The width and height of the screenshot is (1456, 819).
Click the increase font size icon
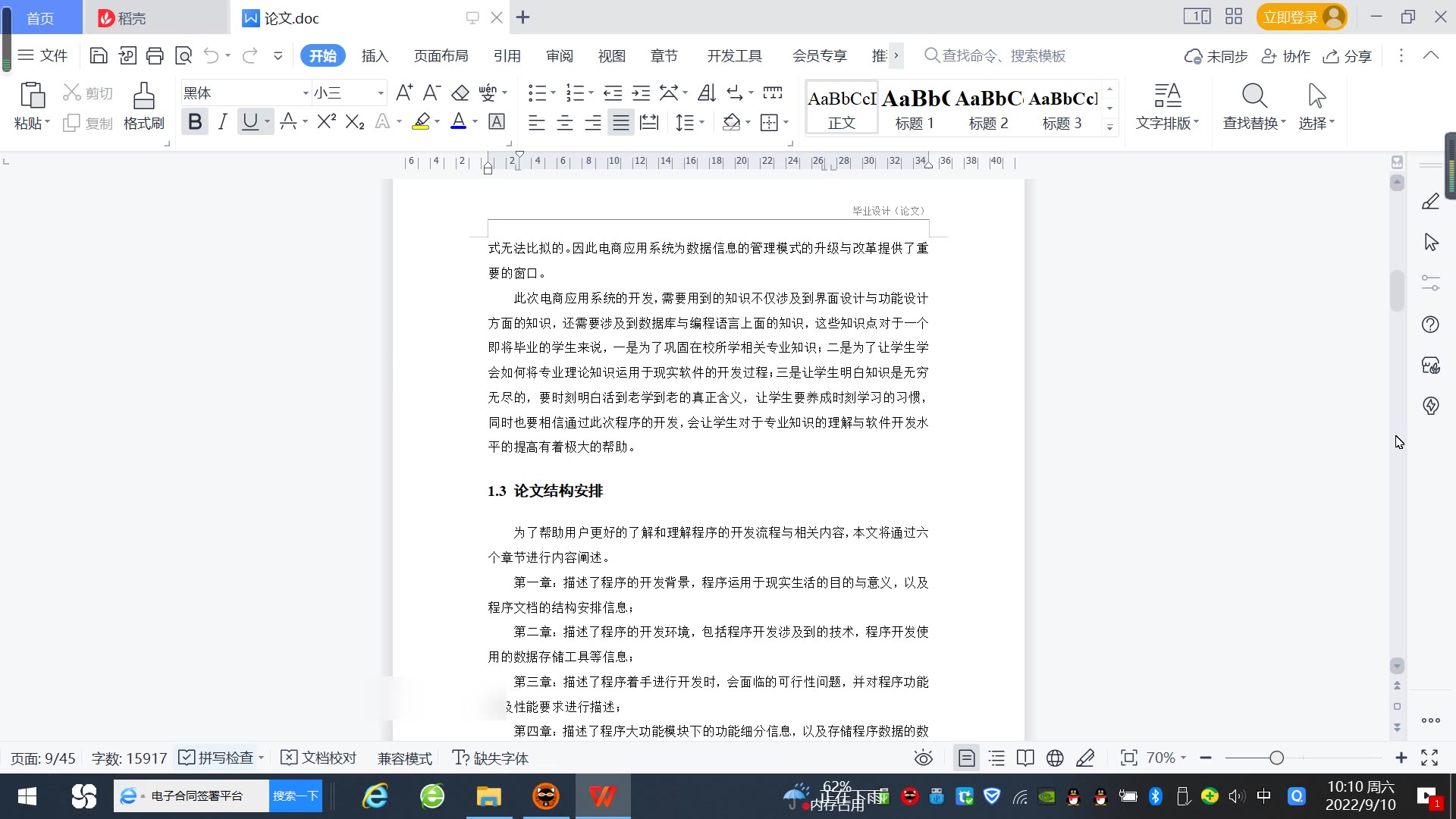pos(404,93)
